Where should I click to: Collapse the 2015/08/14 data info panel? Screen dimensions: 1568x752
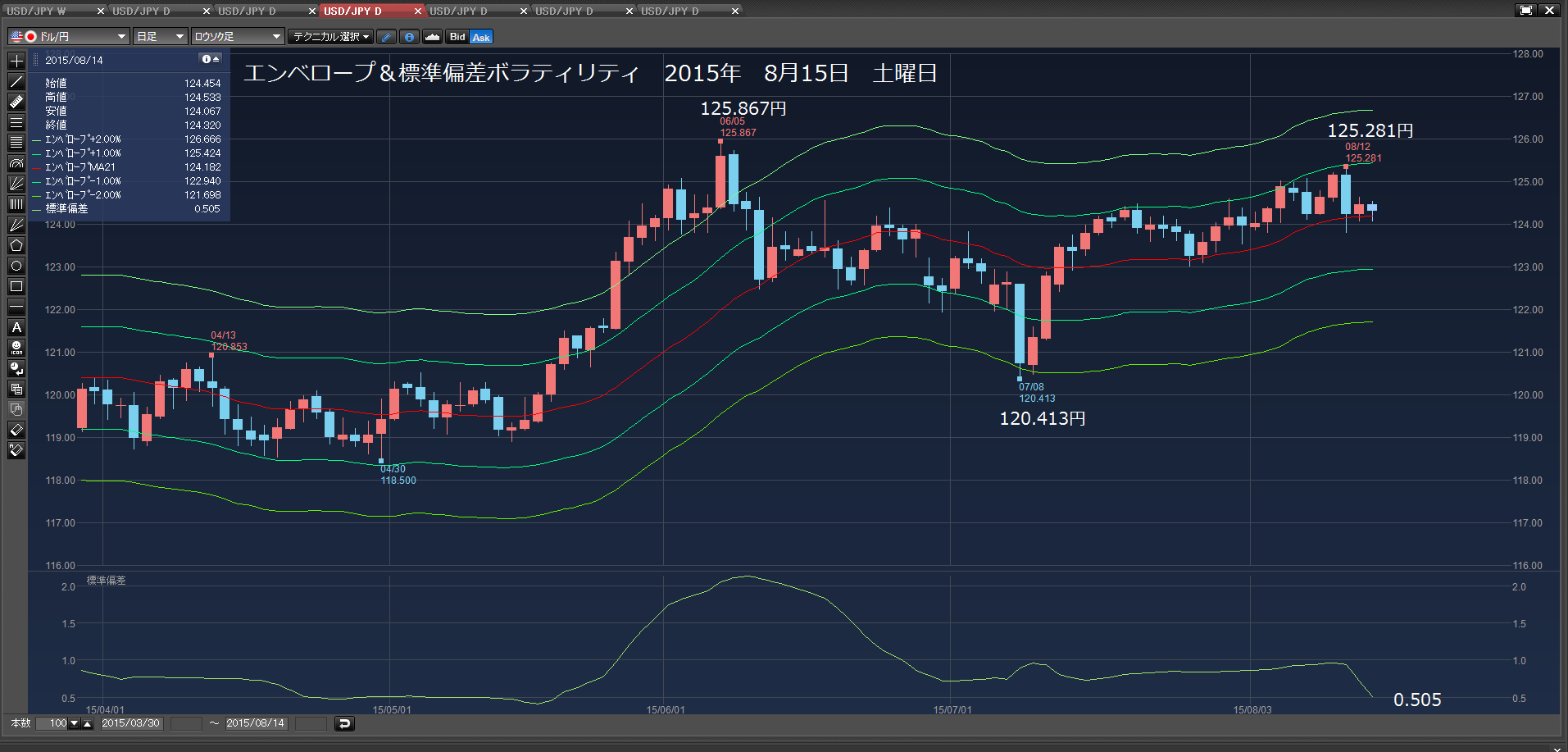211,59
